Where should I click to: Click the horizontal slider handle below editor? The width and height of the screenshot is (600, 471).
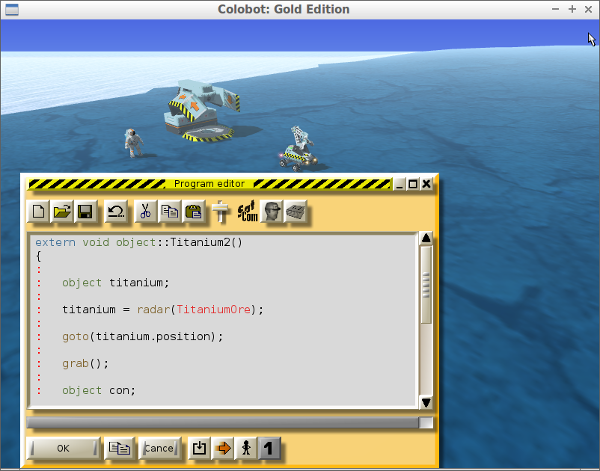426,422
